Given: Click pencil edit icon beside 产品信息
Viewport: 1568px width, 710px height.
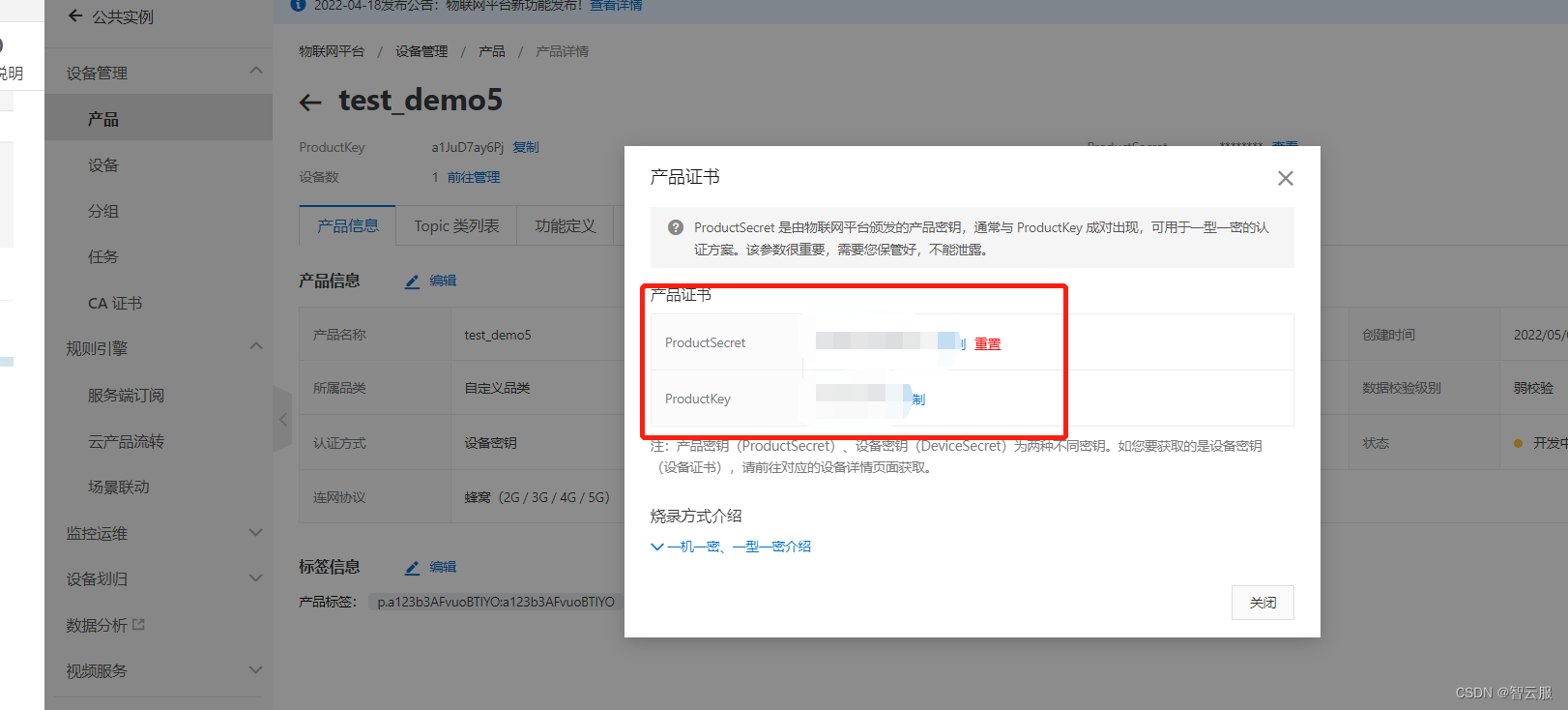Looking at the screenshot, I should click(412, 281).
